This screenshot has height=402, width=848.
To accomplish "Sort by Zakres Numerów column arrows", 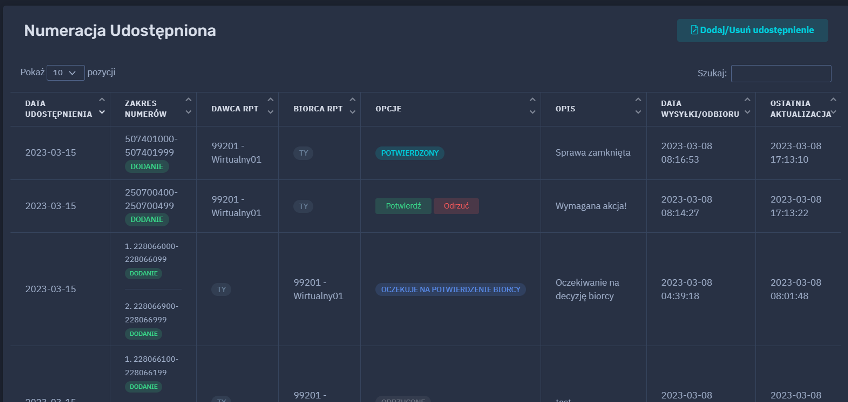I will [x=188, y=108].
